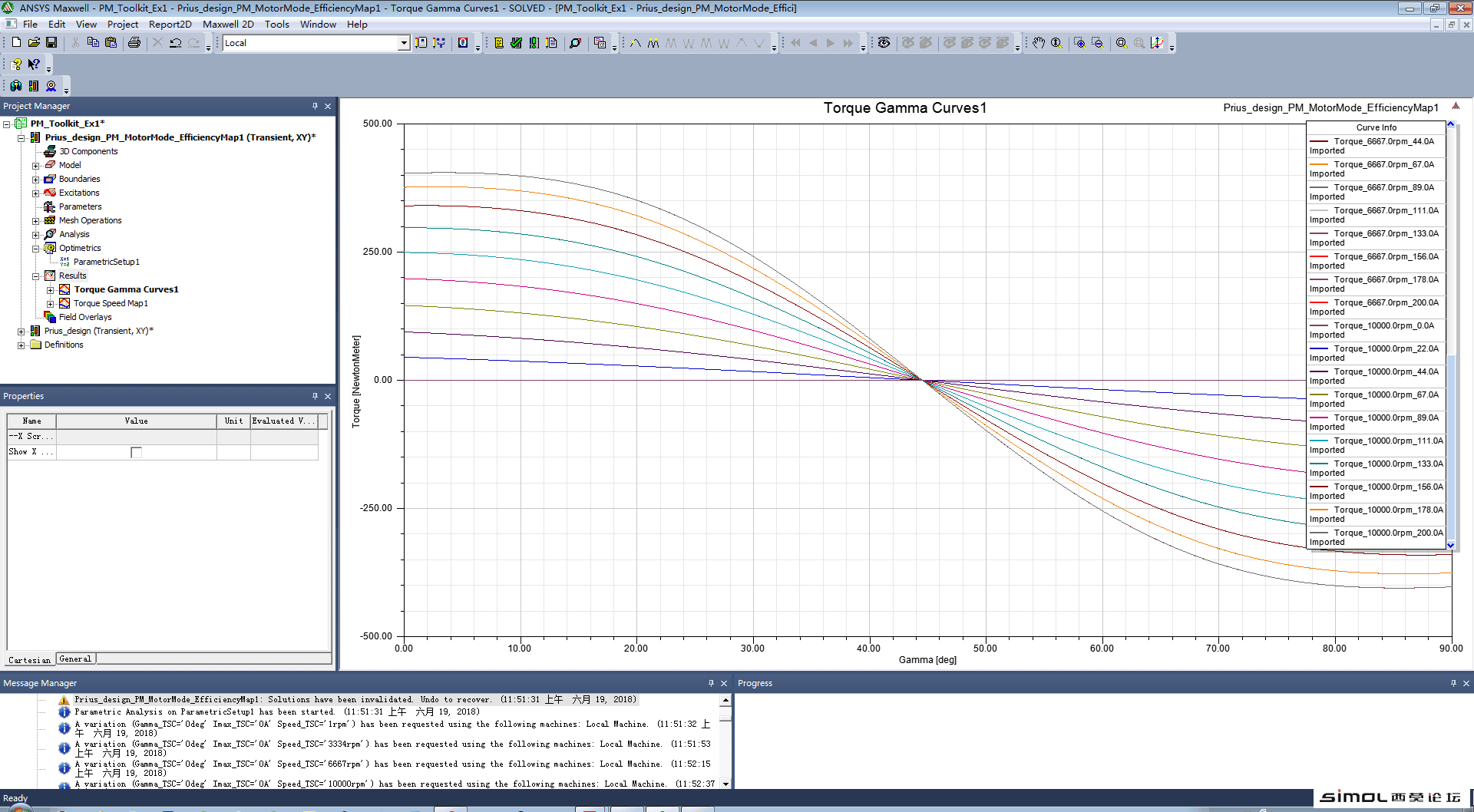1474x812 pixels.
Task: Pin the Message Manager panel
Action: pyautogui.click(x=711, y=683)
